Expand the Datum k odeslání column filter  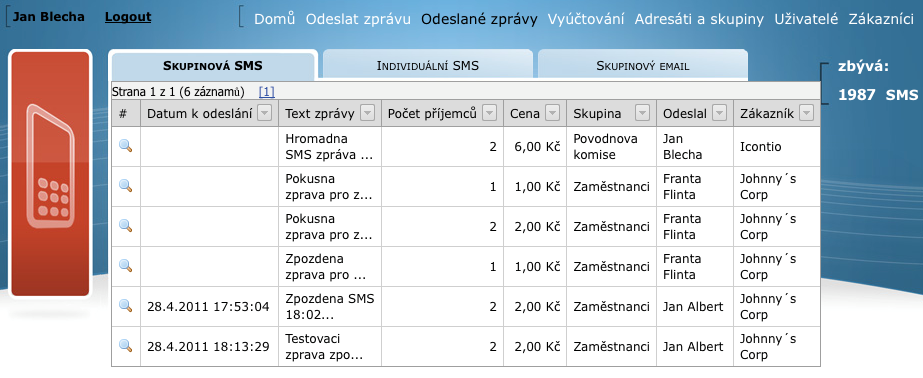point(264,113)
